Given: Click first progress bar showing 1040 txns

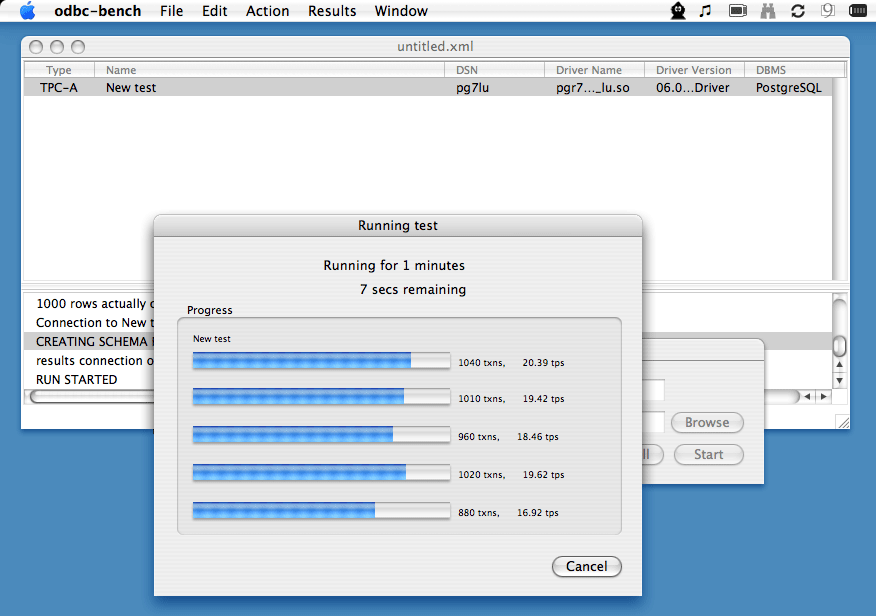Looking at the screenshot, I should (x=321, y=361).
